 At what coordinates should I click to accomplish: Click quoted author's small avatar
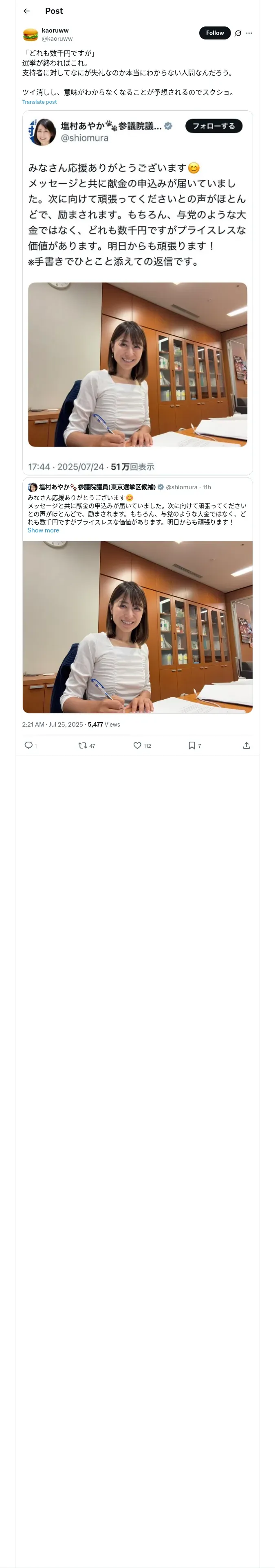click(x=32, y=487)
